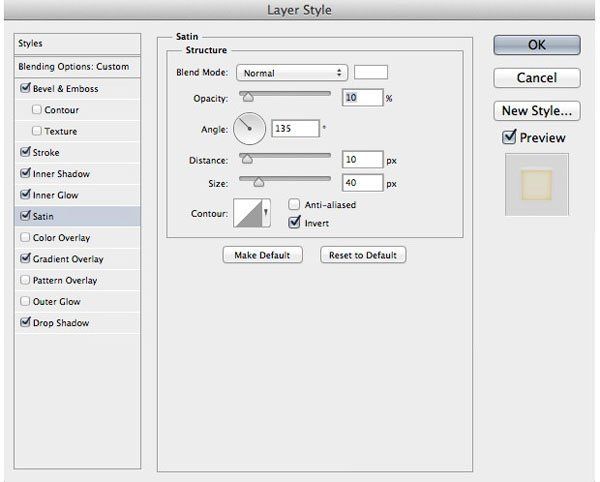600x482 pixels.
Task: Select the Inner Shadow label
Action: click(x=61, y=174)
